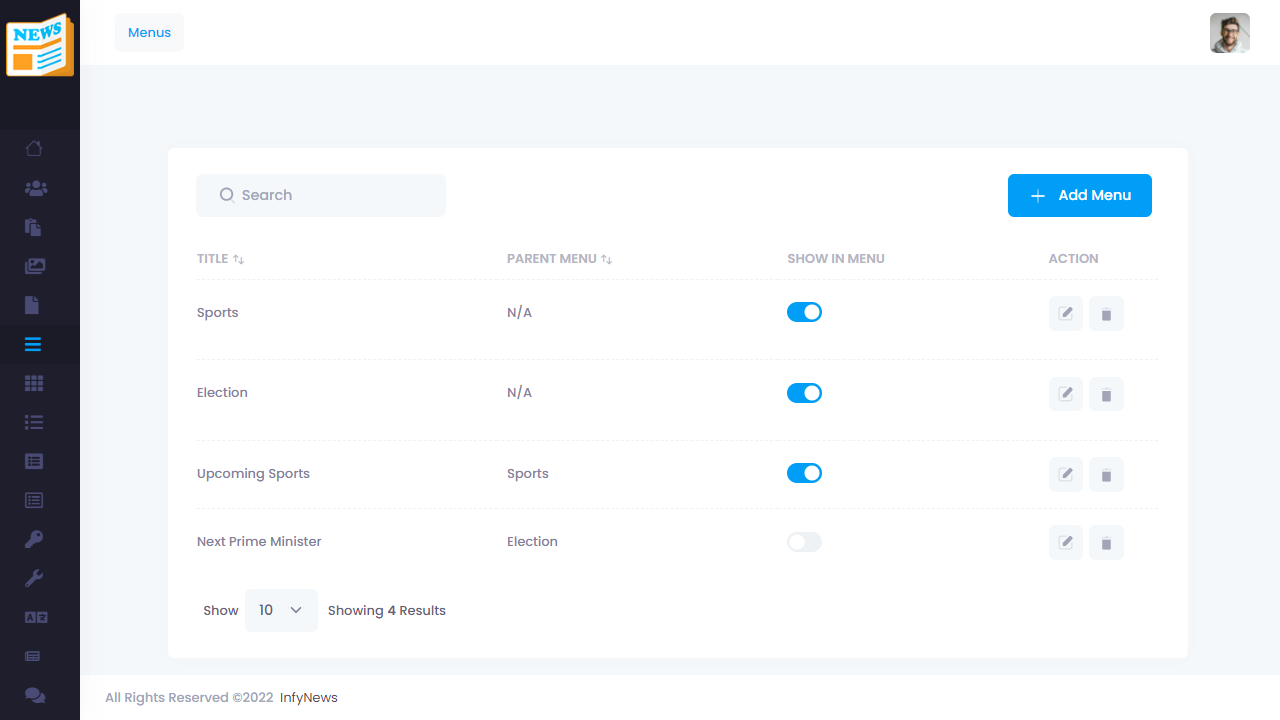Click the N/A parent cell of Election row
The height and width of the screenshot is (720, 1280).
(x=519, y=392)
